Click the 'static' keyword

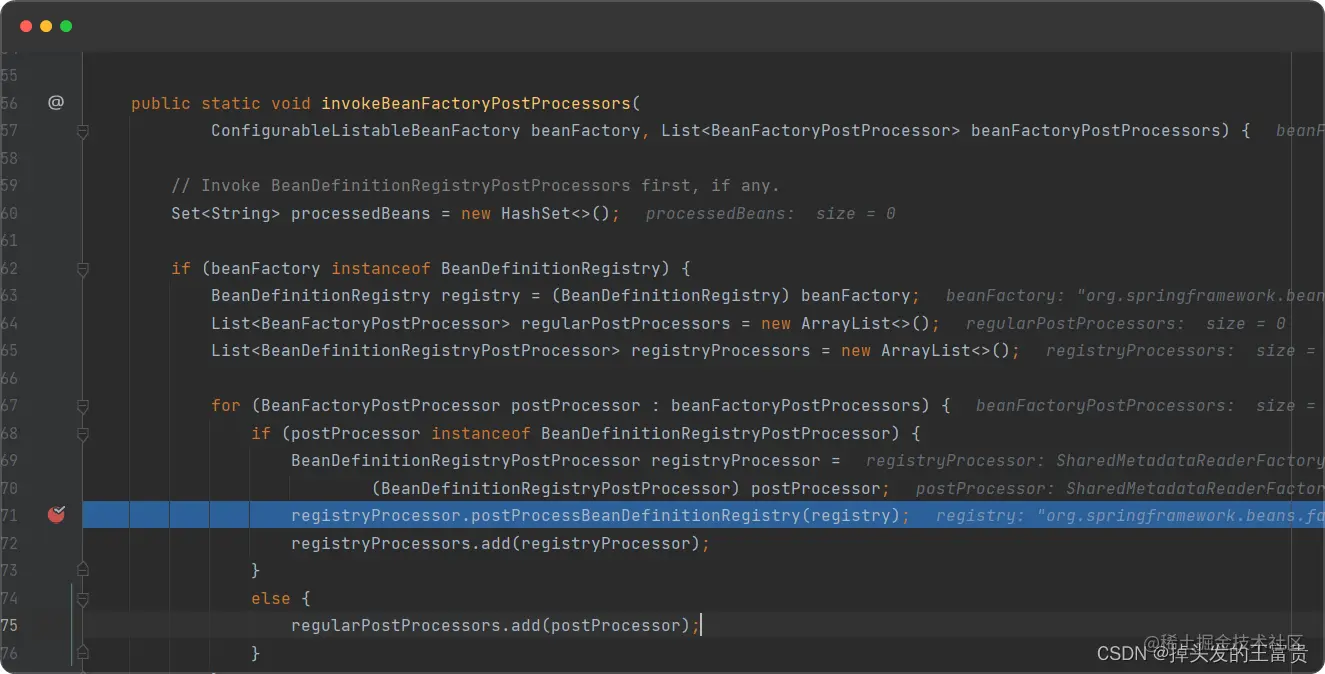(x=231, y=103)
